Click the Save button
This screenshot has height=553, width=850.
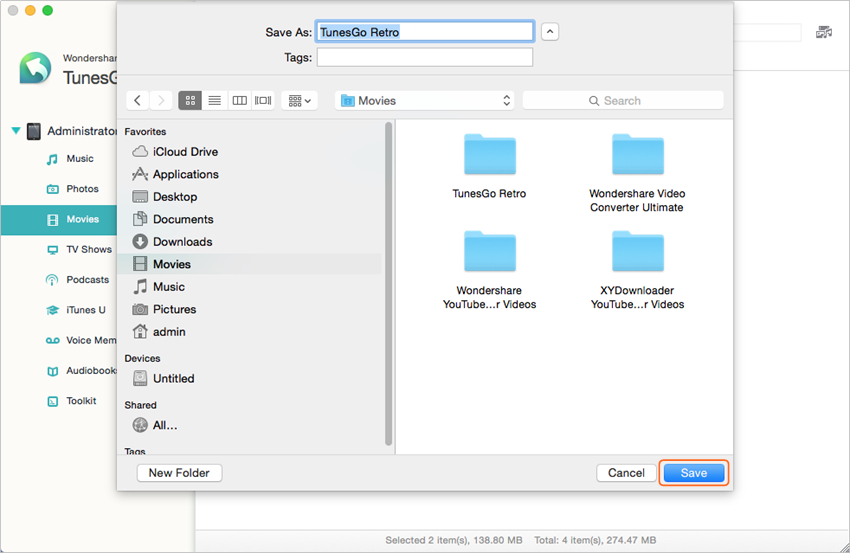(693, 473)
